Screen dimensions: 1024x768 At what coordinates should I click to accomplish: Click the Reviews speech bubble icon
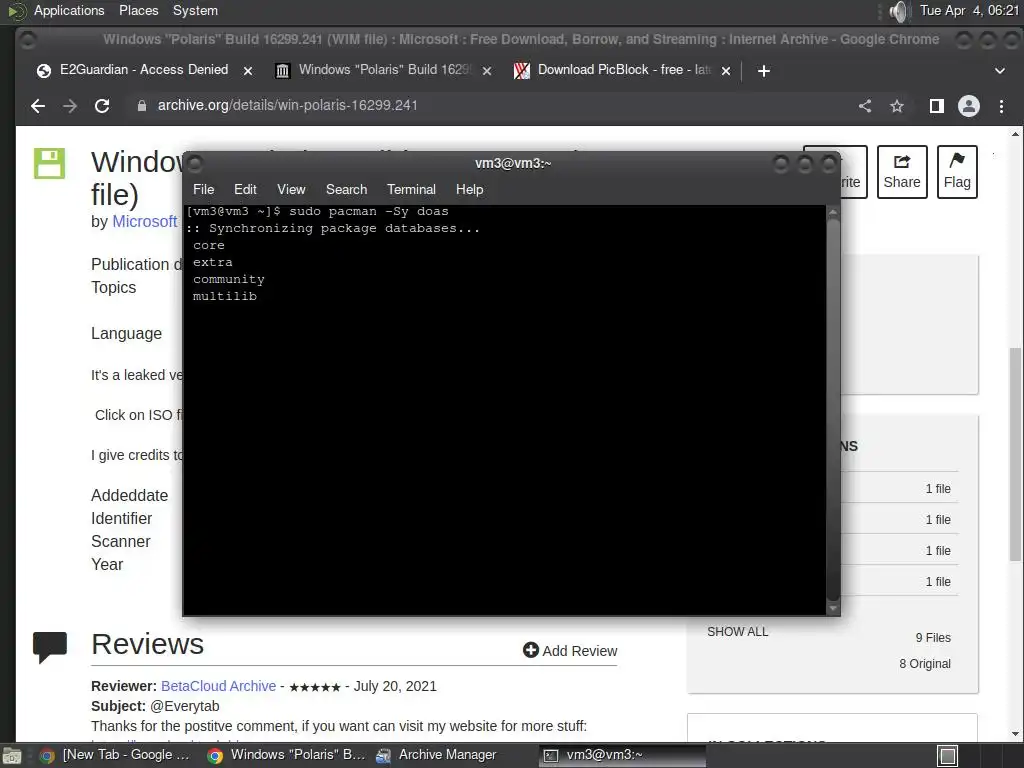(x=50, y=647)
